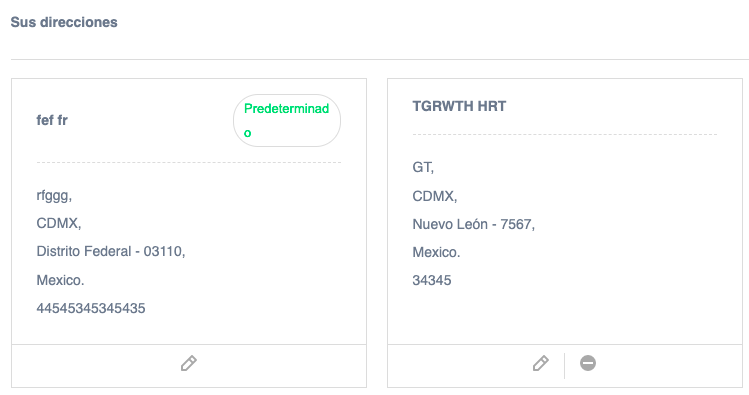
Task: Click the dashed divider under fef fr
Action: (189, 162)
